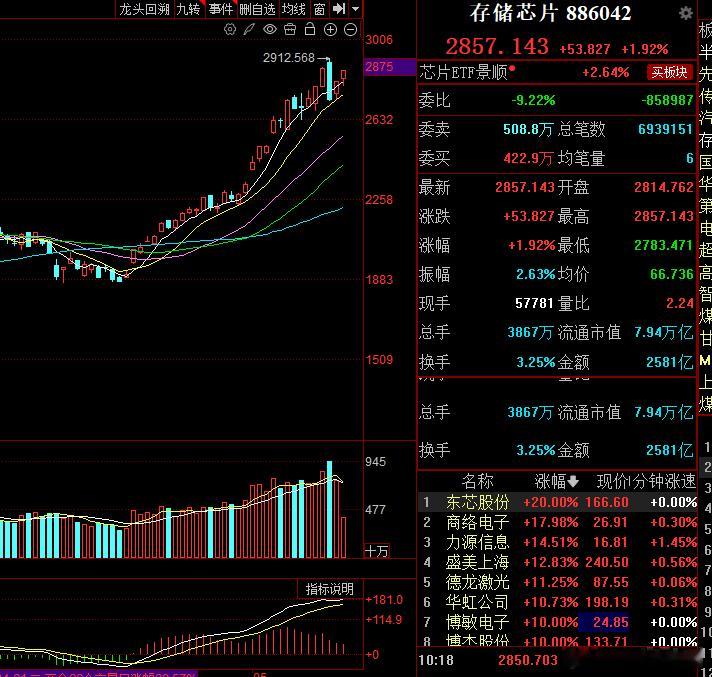
Task: Click the +181.0 MACD axis label
Action: click(384, 600)
